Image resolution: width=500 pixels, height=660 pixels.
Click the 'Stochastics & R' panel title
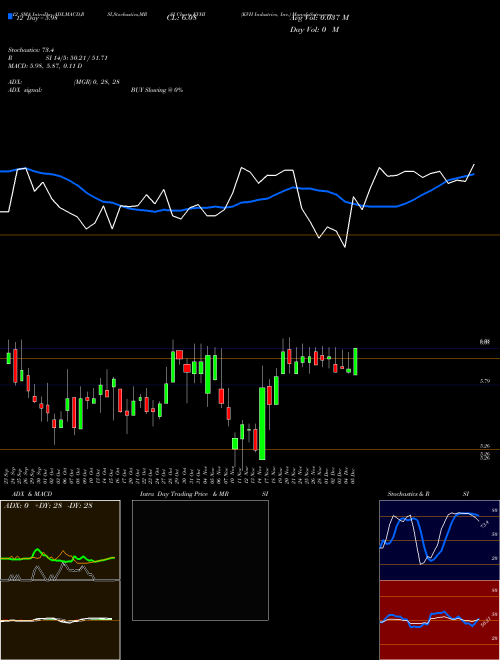point(408,494)
